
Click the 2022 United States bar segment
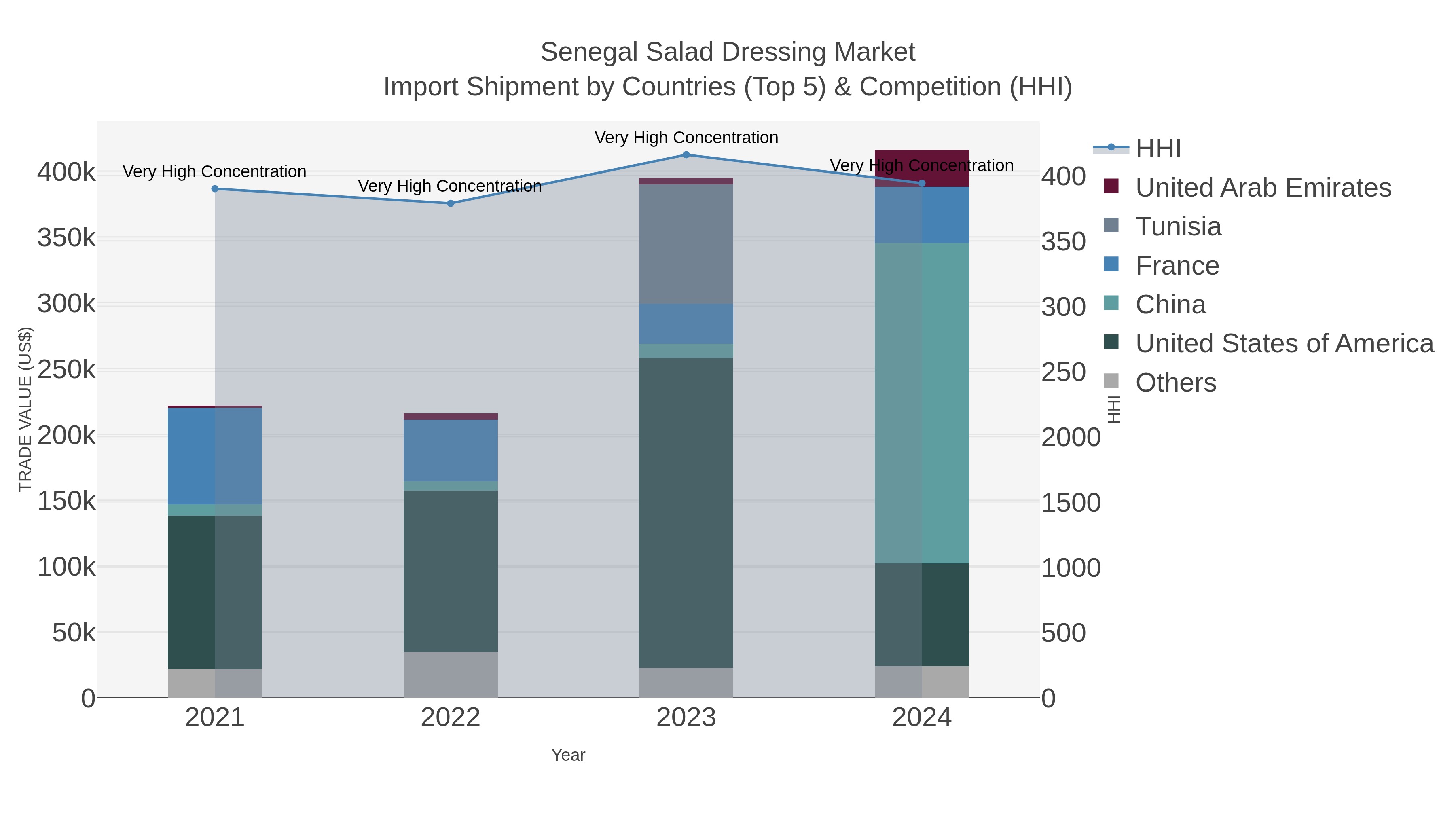coord(451,571)
